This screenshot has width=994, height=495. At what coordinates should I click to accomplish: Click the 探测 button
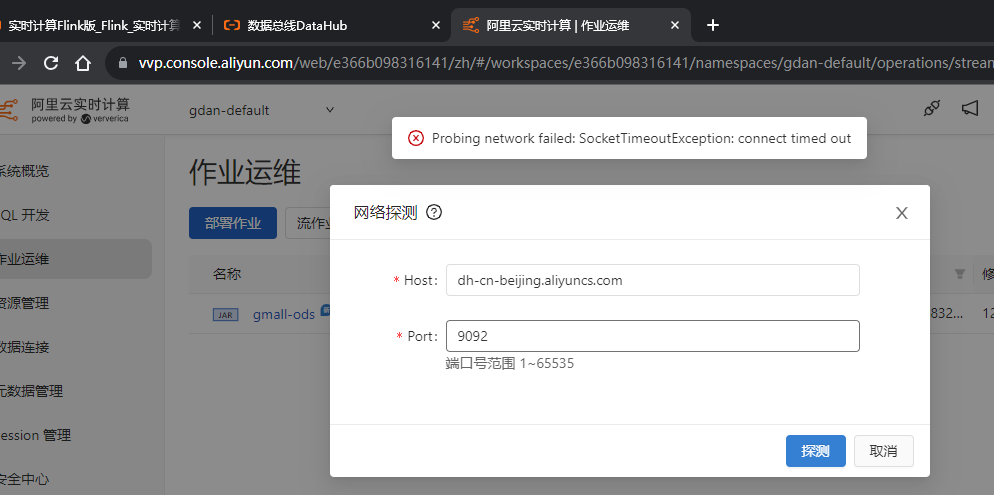point(815,451)
